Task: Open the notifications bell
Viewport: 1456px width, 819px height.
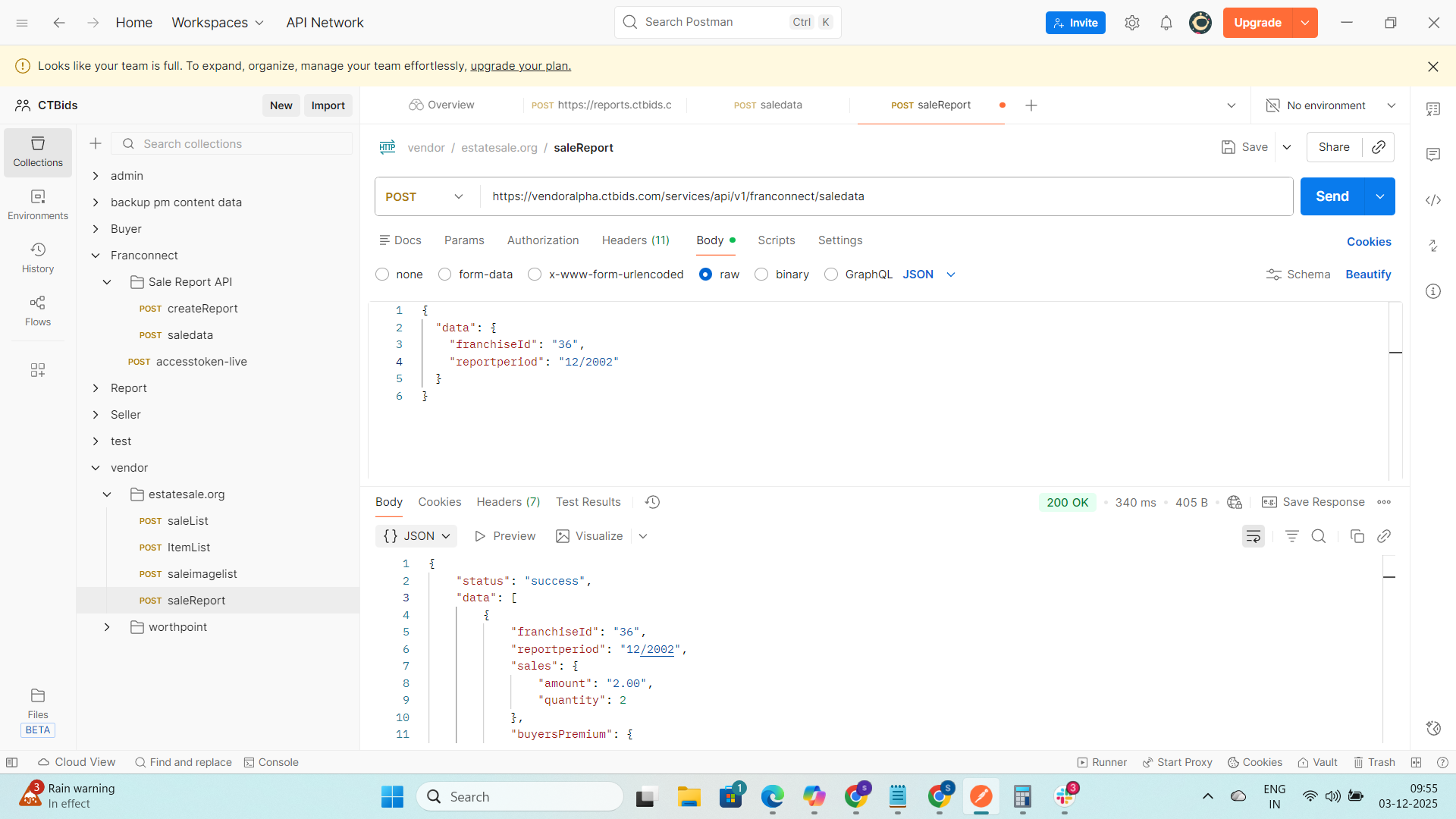Action: 1166,23
